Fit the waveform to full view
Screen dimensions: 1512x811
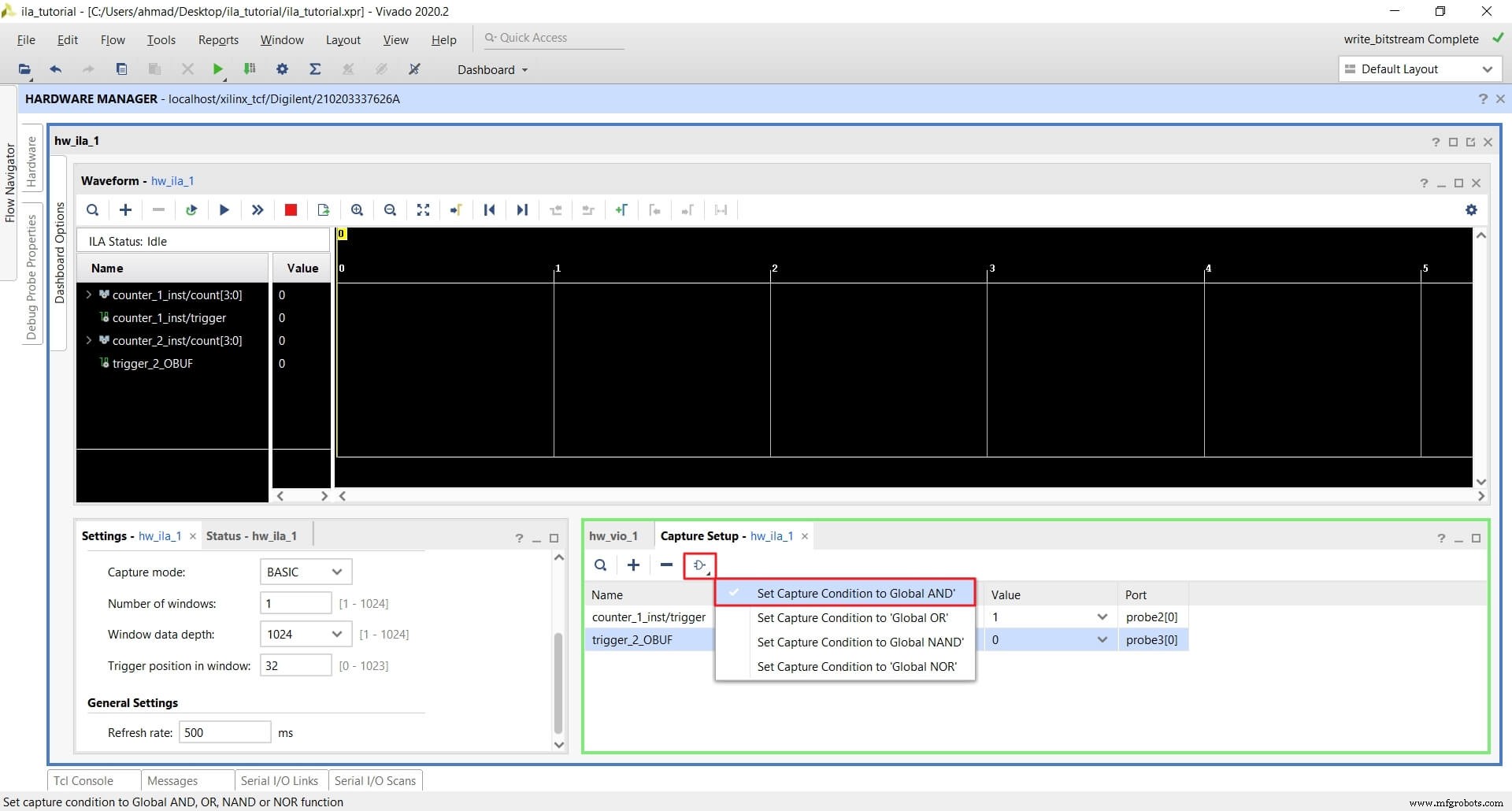pyautogui.click(x=423, y=209)
